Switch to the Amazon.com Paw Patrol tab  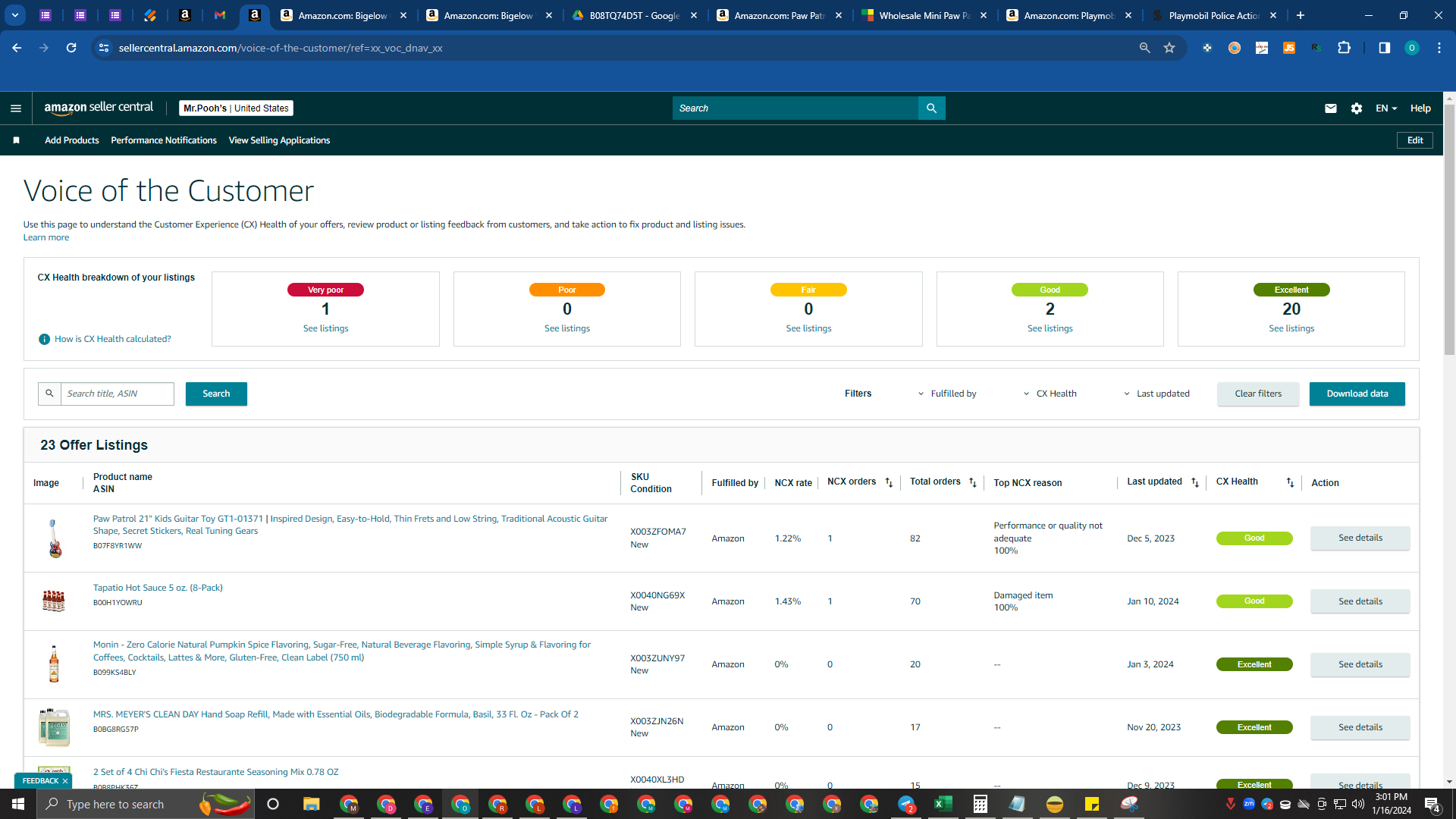[x=779, y=15]
